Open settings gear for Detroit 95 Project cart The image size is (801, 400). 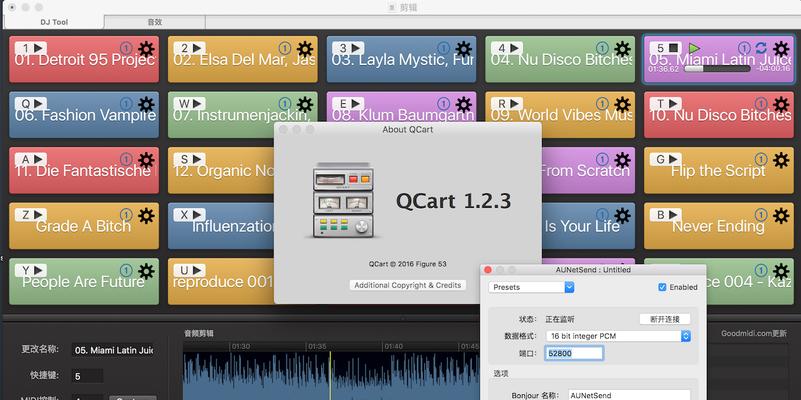click(146, 49)
